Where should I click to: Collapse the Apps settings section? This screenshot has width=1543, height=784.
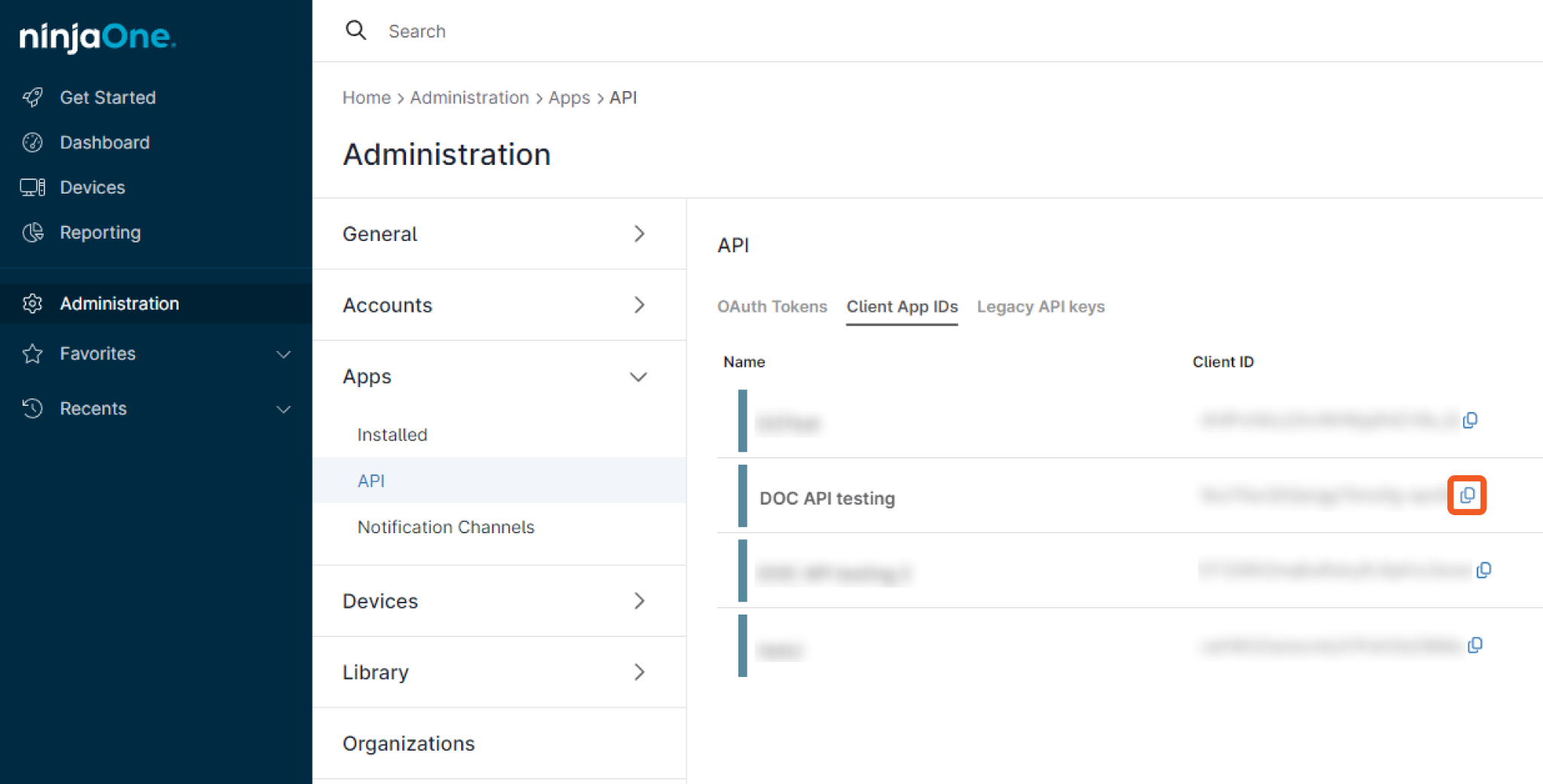pos(638,377)
